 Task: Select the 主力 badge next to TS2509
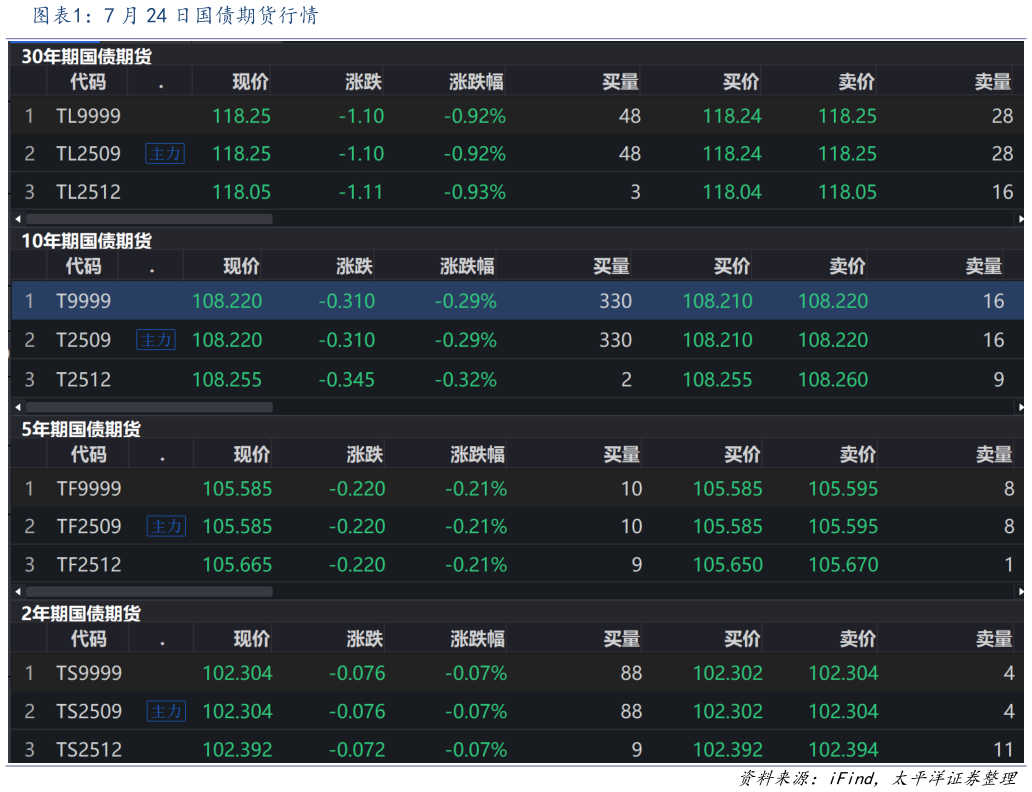tap(166, 711)
